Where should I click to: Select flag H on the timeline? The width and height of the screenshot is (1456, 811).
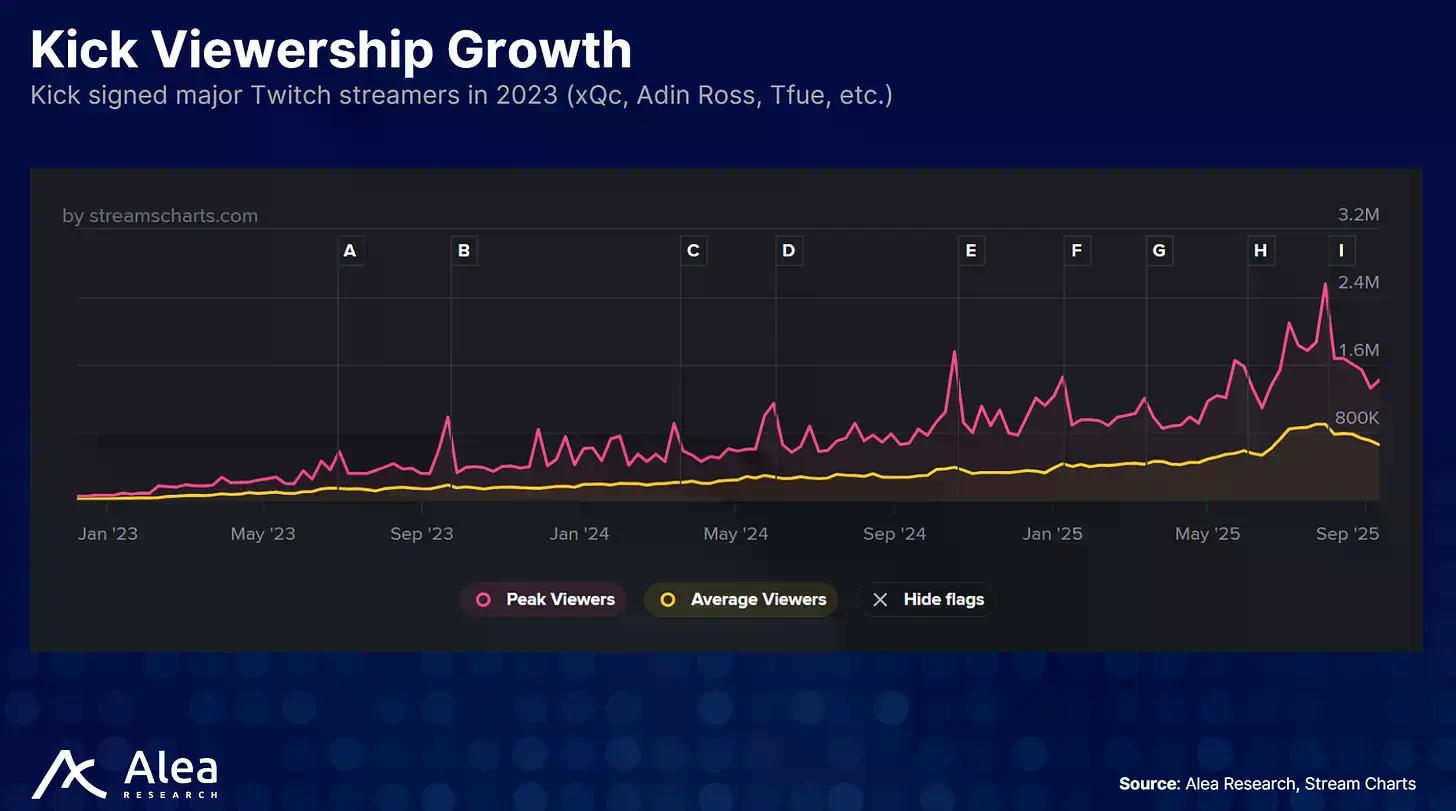click(x=1260, y=251)
